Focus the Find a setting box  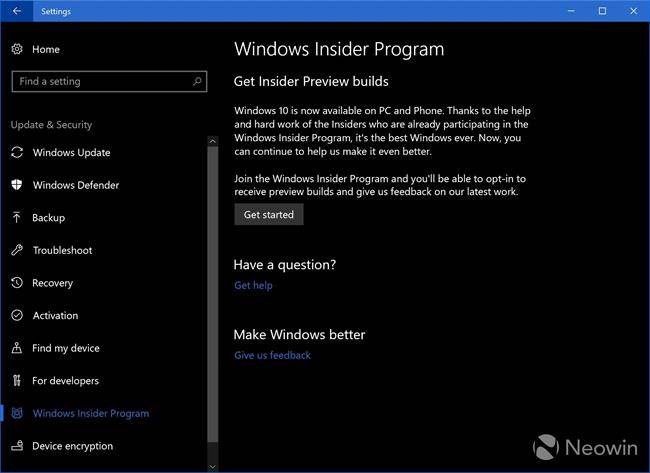click(x=109, y=81)
